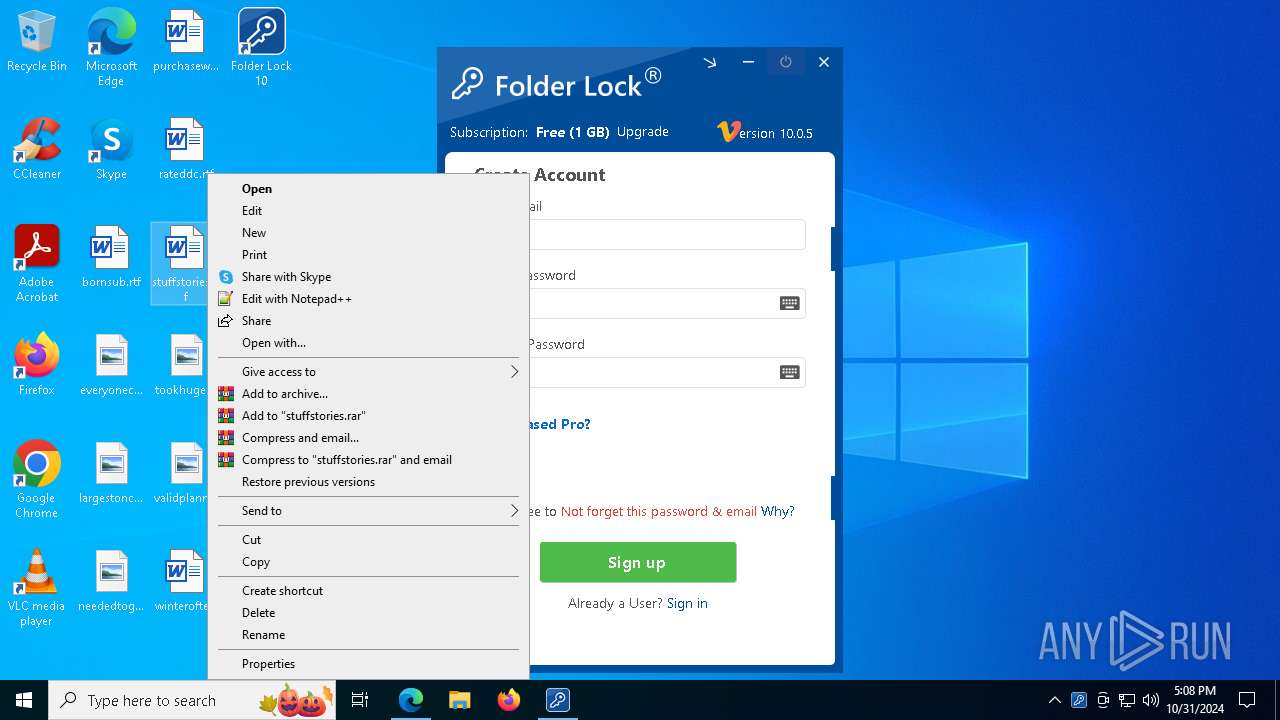Click the Upgrade subscription link
This screenshot has width=1280, height=720.
(642, 132)
